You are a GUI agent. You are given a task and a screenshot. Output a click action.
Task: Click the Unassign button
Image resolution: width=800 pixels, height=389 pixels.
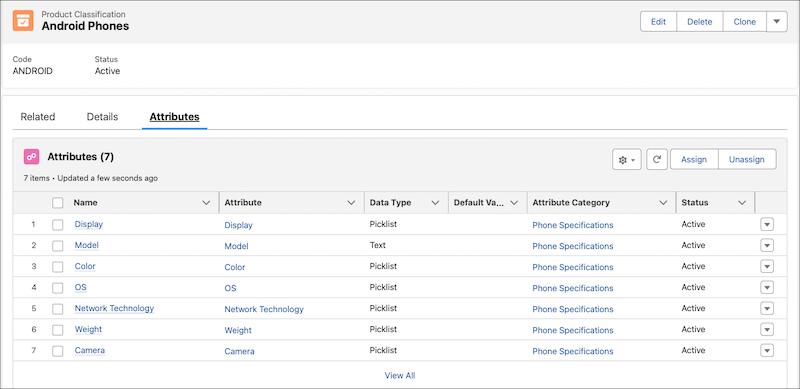click(x=747, y=159)
